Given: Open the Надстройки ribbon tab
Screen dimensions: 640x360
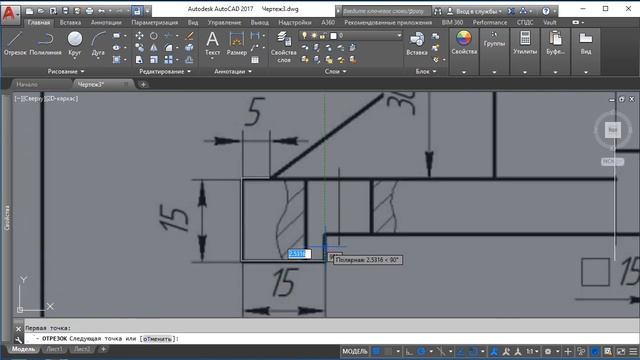Looking at the screenshot, I should [x=295, y=22].
